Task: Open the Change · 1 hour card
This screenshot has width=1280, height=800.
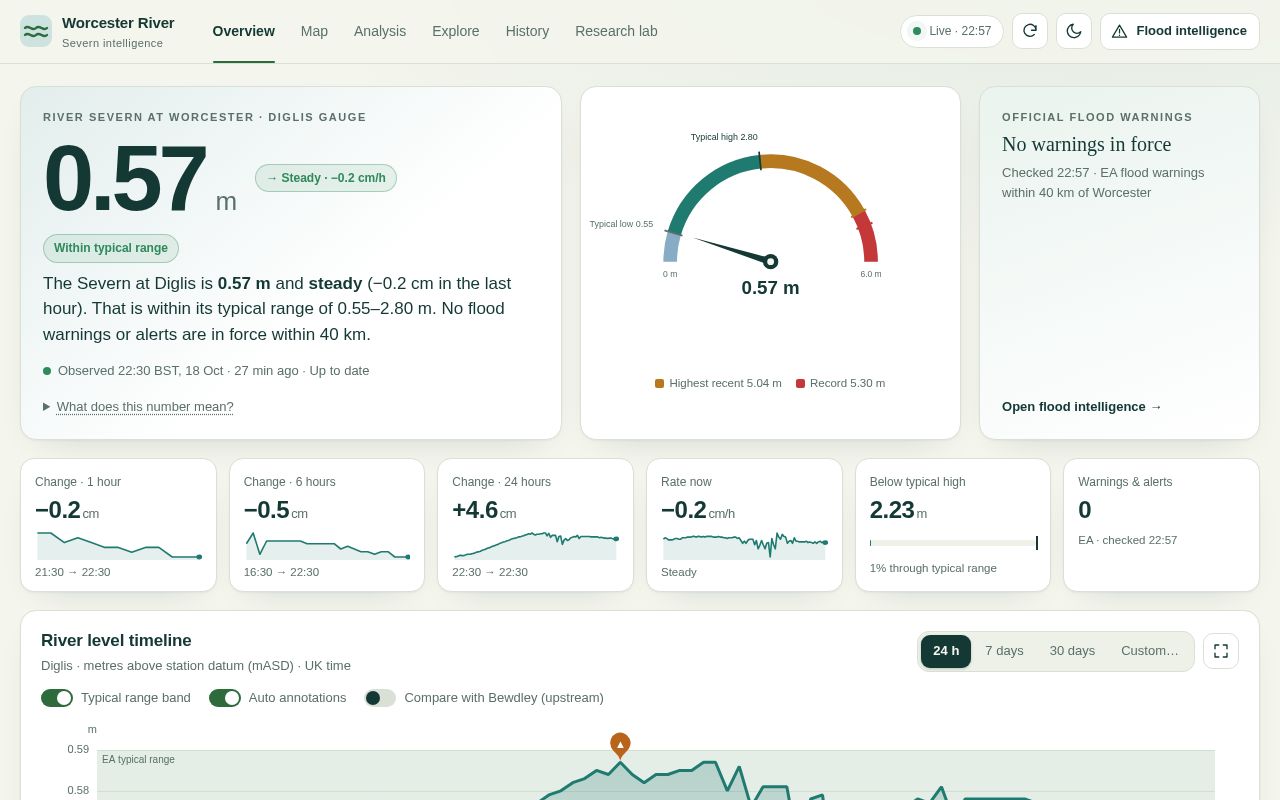Action: pyautogui.click(x=118, y=525)
